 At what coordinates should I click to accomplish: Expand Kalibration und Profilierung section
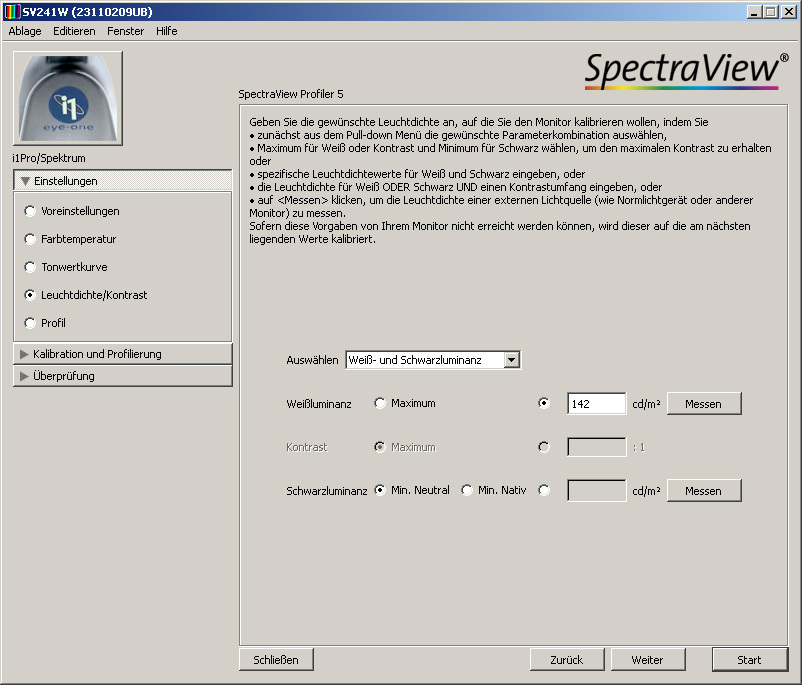point(123,354)
